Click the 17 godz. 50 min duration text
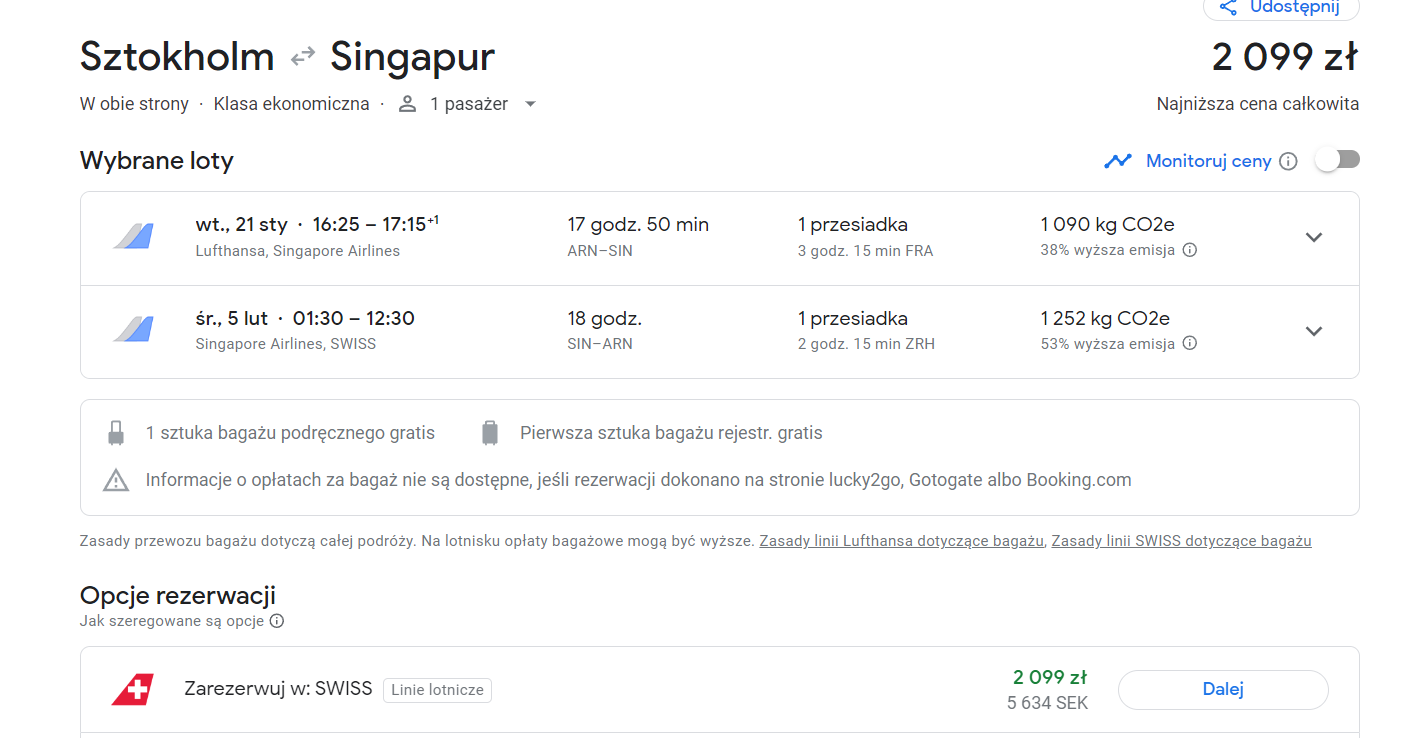The width and height of the screenshot is (1412, 738). (x=638, y=225)
